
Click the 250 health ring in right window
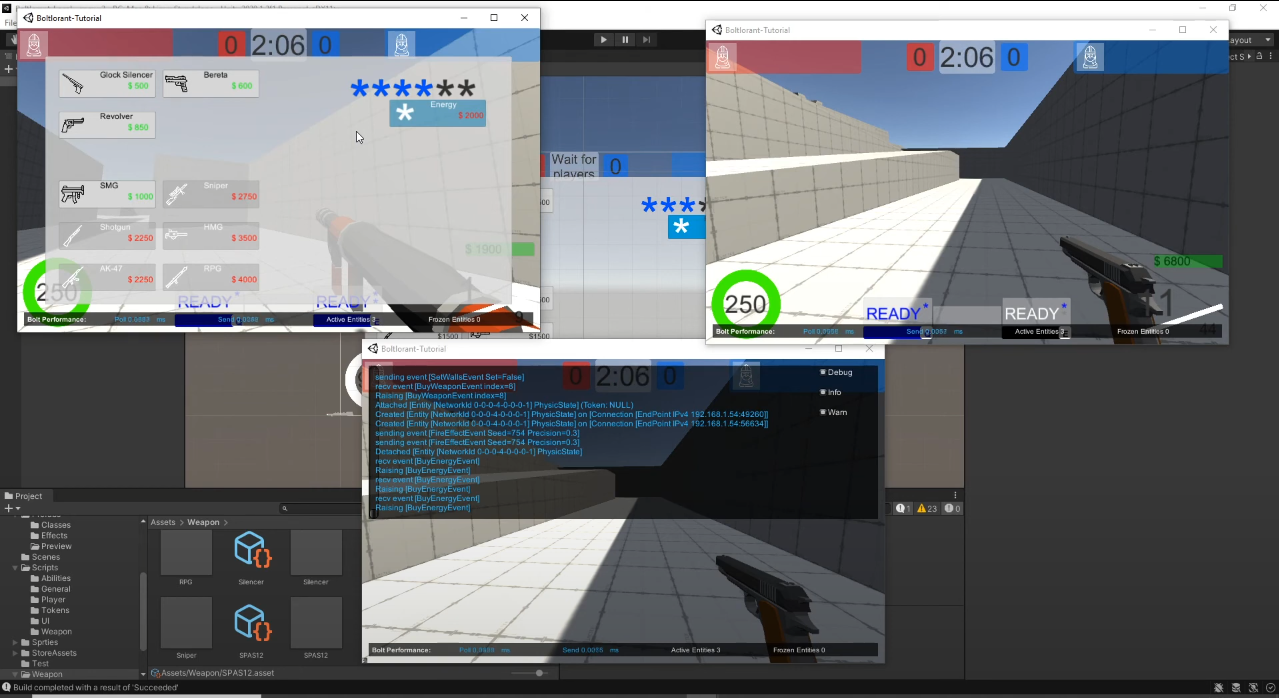tap(746, 304)
